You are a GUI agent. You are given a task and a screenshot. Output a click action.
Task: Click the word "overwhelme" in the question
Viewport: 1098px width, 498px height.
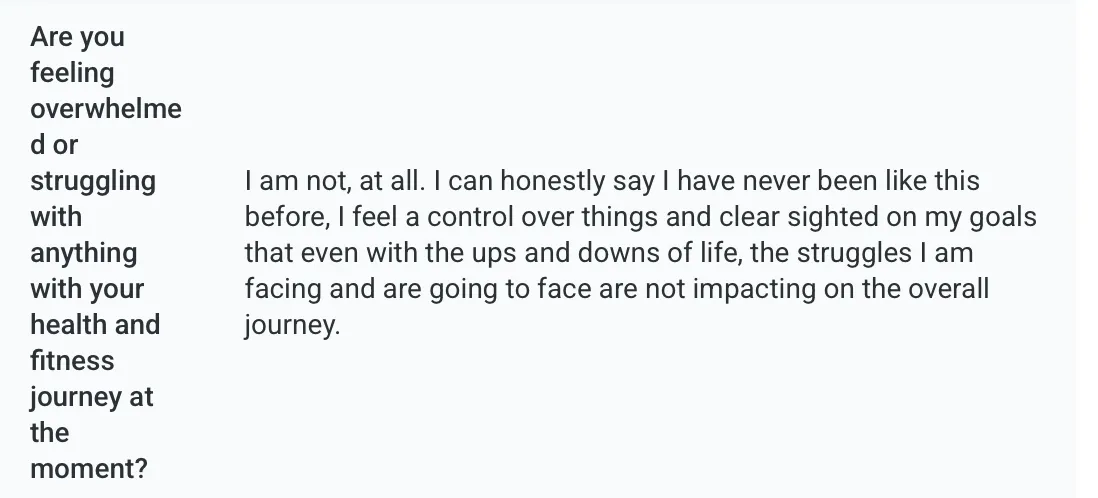click(x=106, y=109)
